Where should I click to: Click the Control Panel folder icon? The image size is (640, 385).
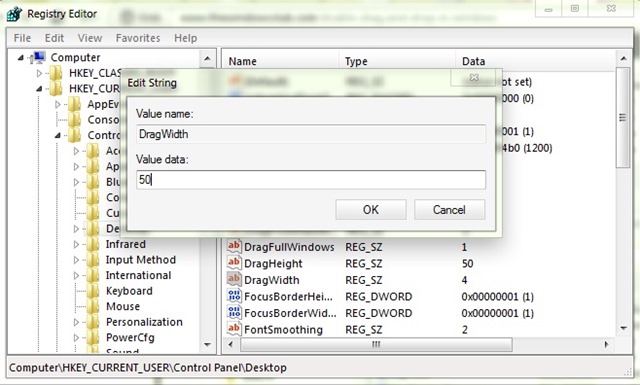click(x=74, y=135)
